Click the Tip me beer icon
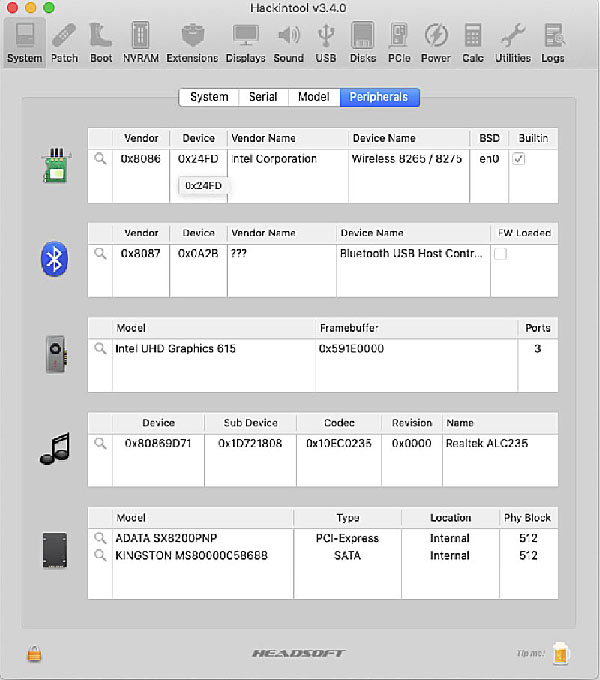The width and height of the screenshot is (600, 680). [561, 653]
